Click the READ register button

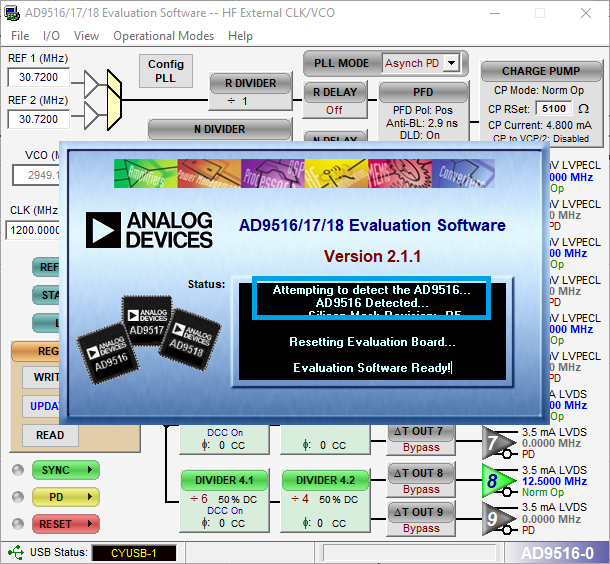coord(50,435)
